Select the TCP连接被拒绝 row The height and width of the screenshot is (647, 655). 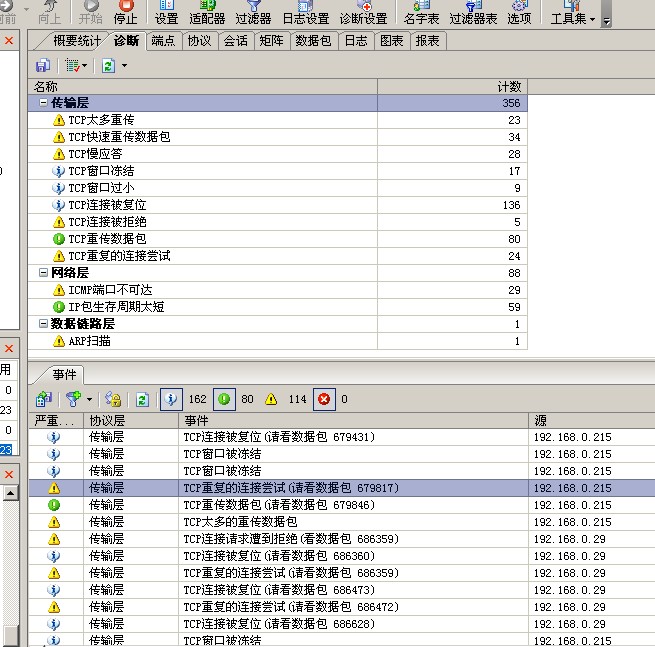278,222
